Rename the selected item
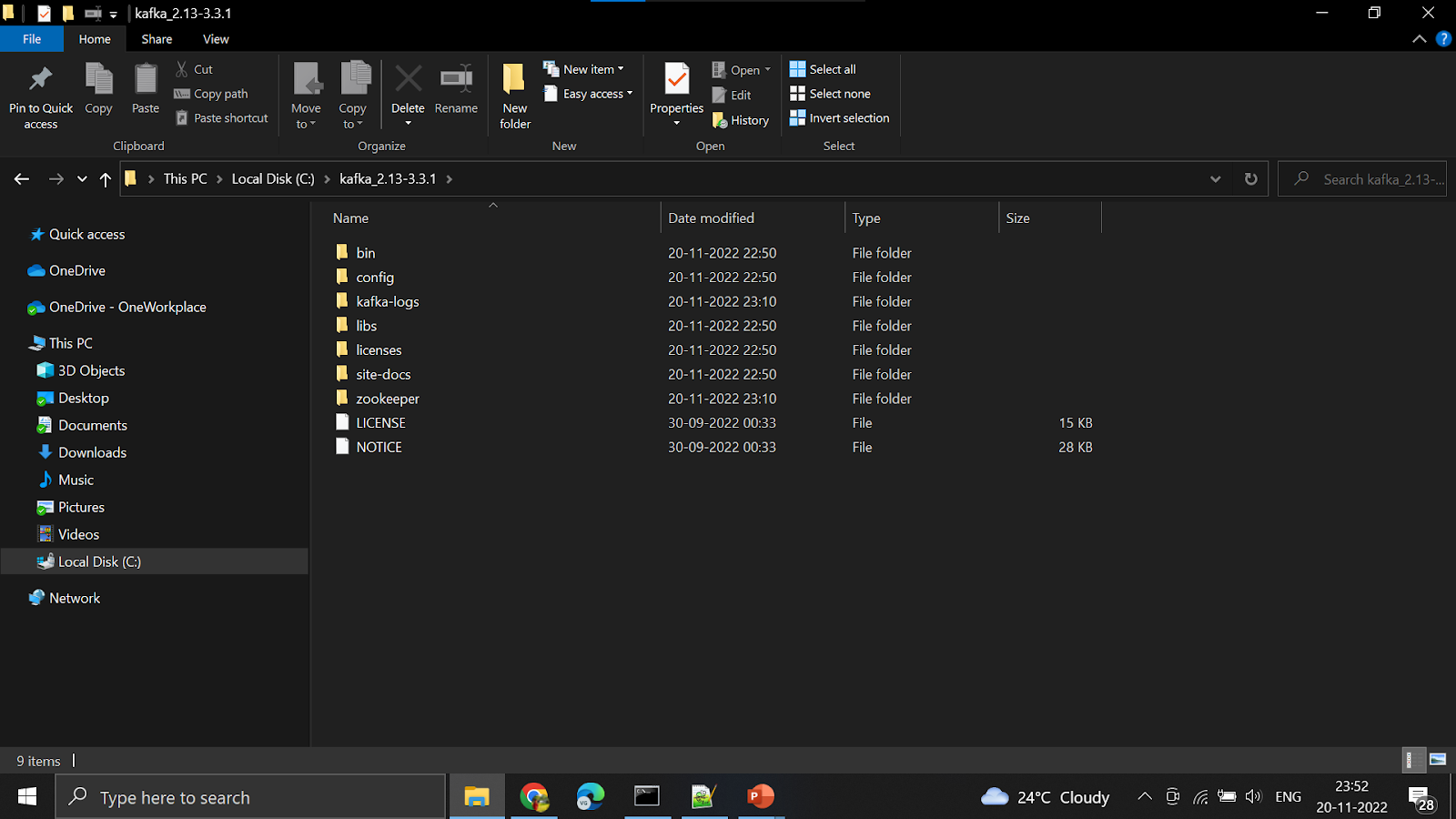1456x819 pixels. tap(456, 89)
